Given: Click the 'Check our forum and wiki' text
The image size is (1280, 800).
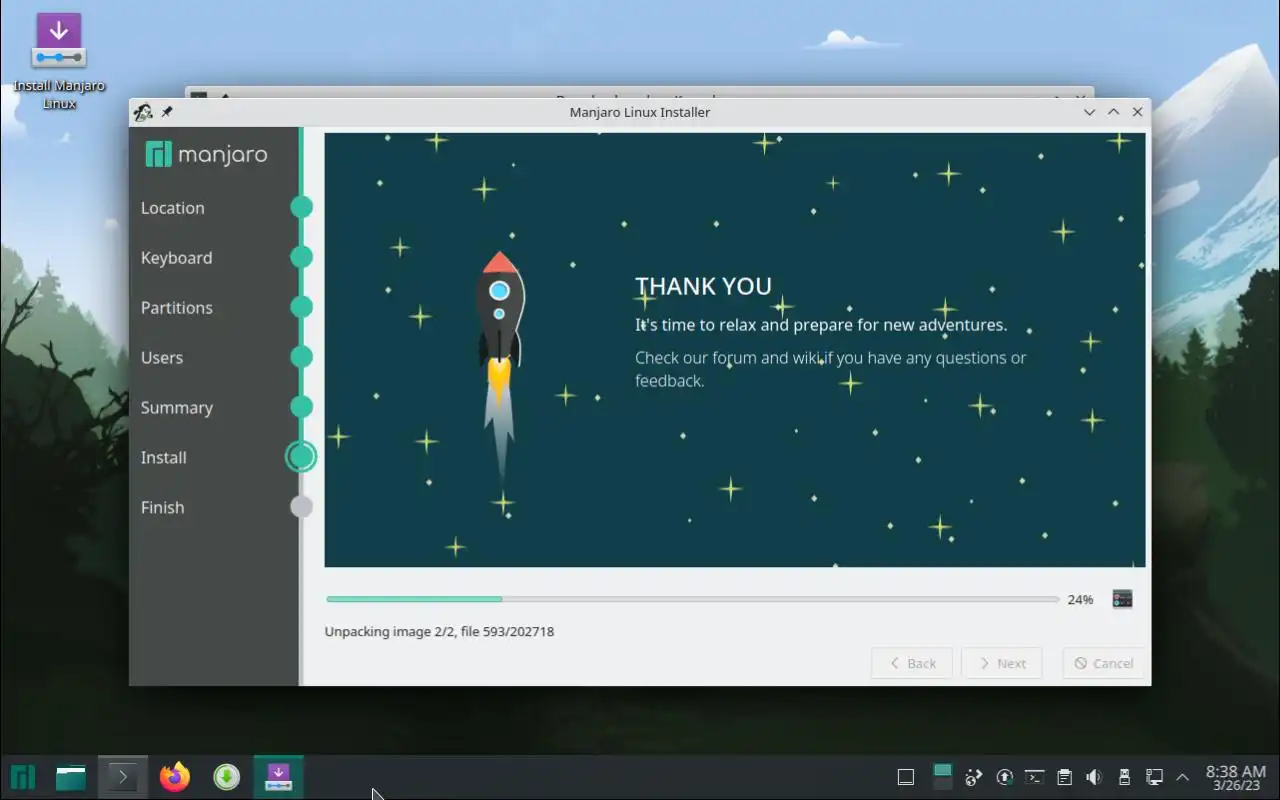Looking at the screenshot, I should 830,369.
